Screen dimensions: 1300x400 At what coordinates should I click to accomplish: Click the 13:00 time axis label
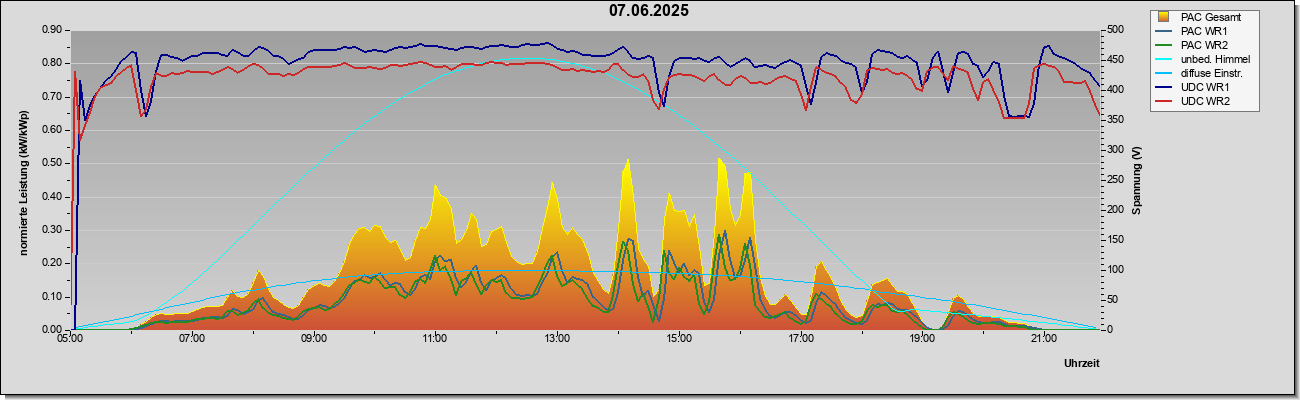[x=556, y=339]
